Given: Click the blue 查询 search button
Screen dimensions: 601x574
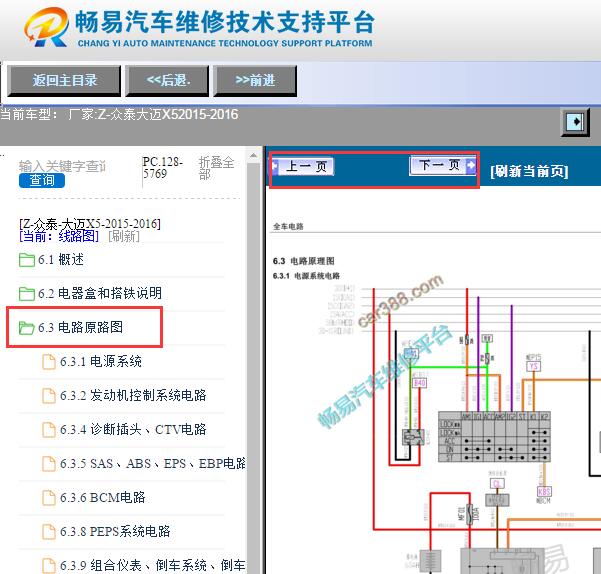Looking at the screenshot, I should [42, 180].
